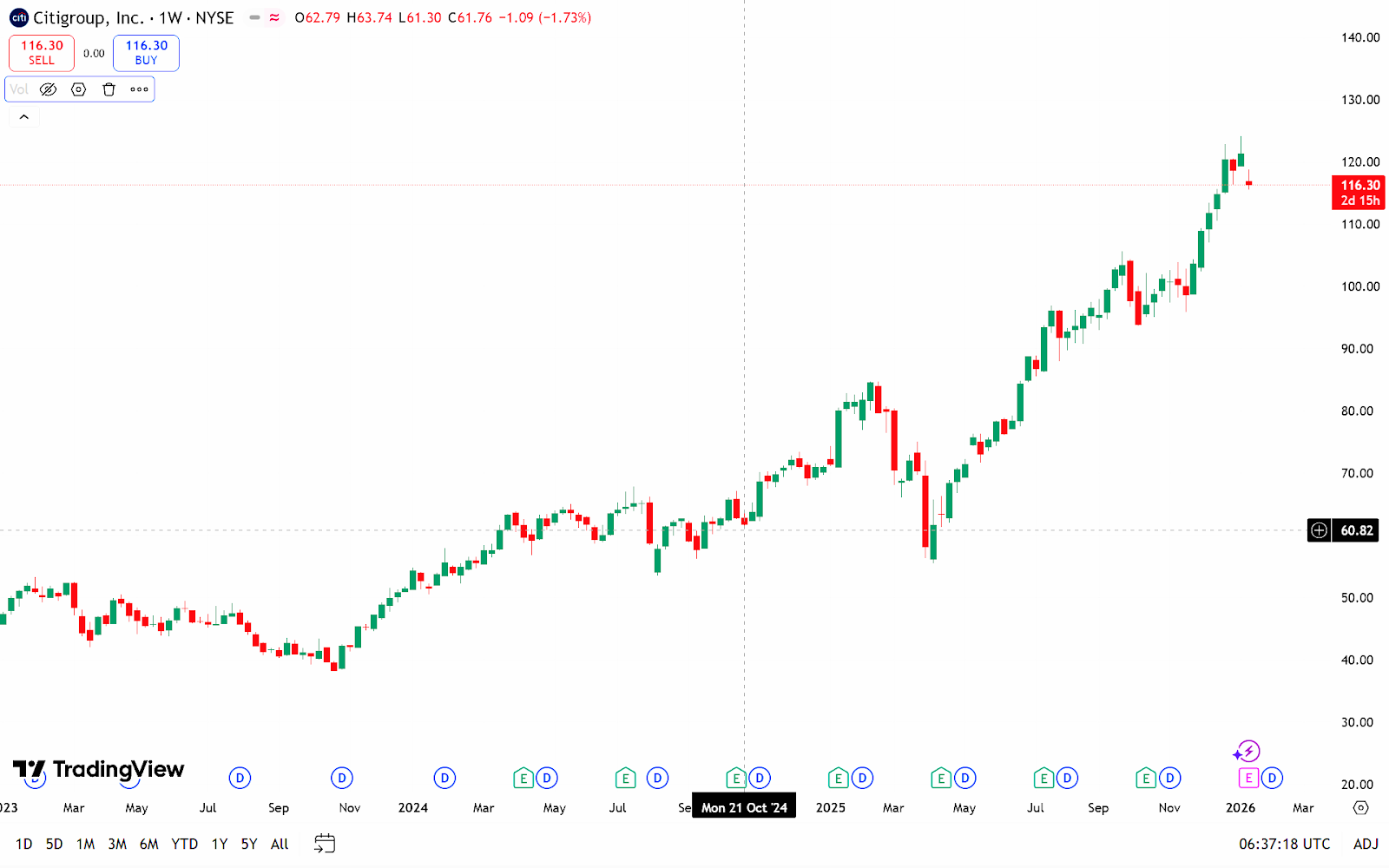The width and height of the screenshot is (1389, 868).
Task: Click the SELL 116.30 button
Action: (x=42, y=53)
